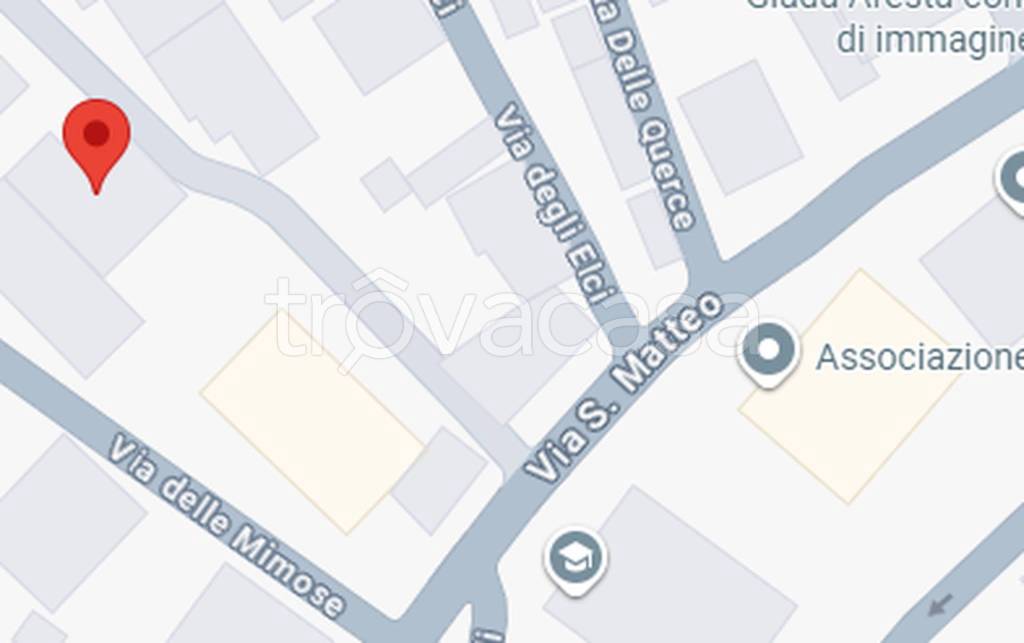Click the one-way arrow on the bottom-right road
This screenshot has width=1024, height=643.
click(940, 605)
